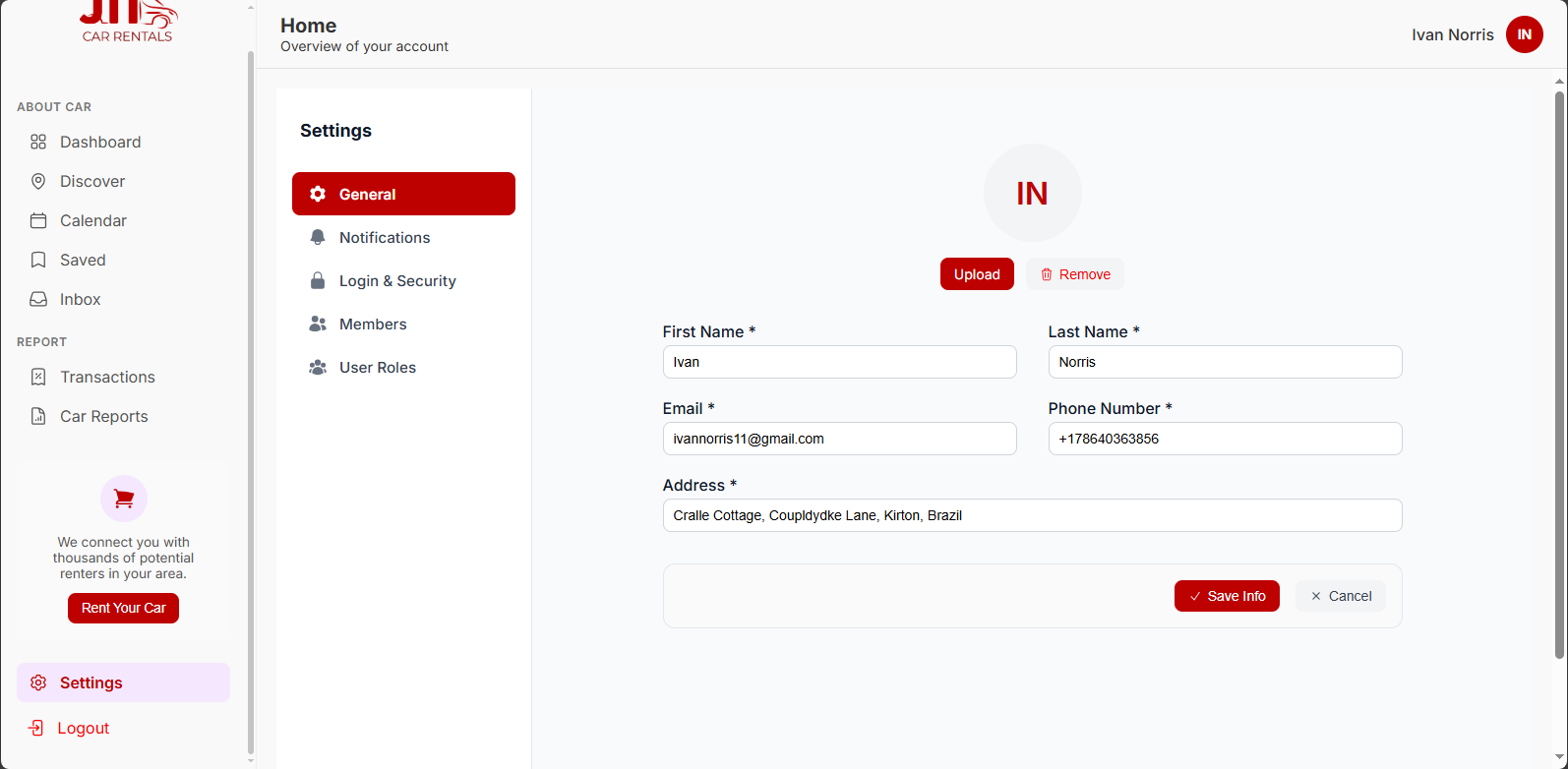This screenshot has width=1568, height=769.
Task: Click the large IN profile avatar
Action: 1032,193
